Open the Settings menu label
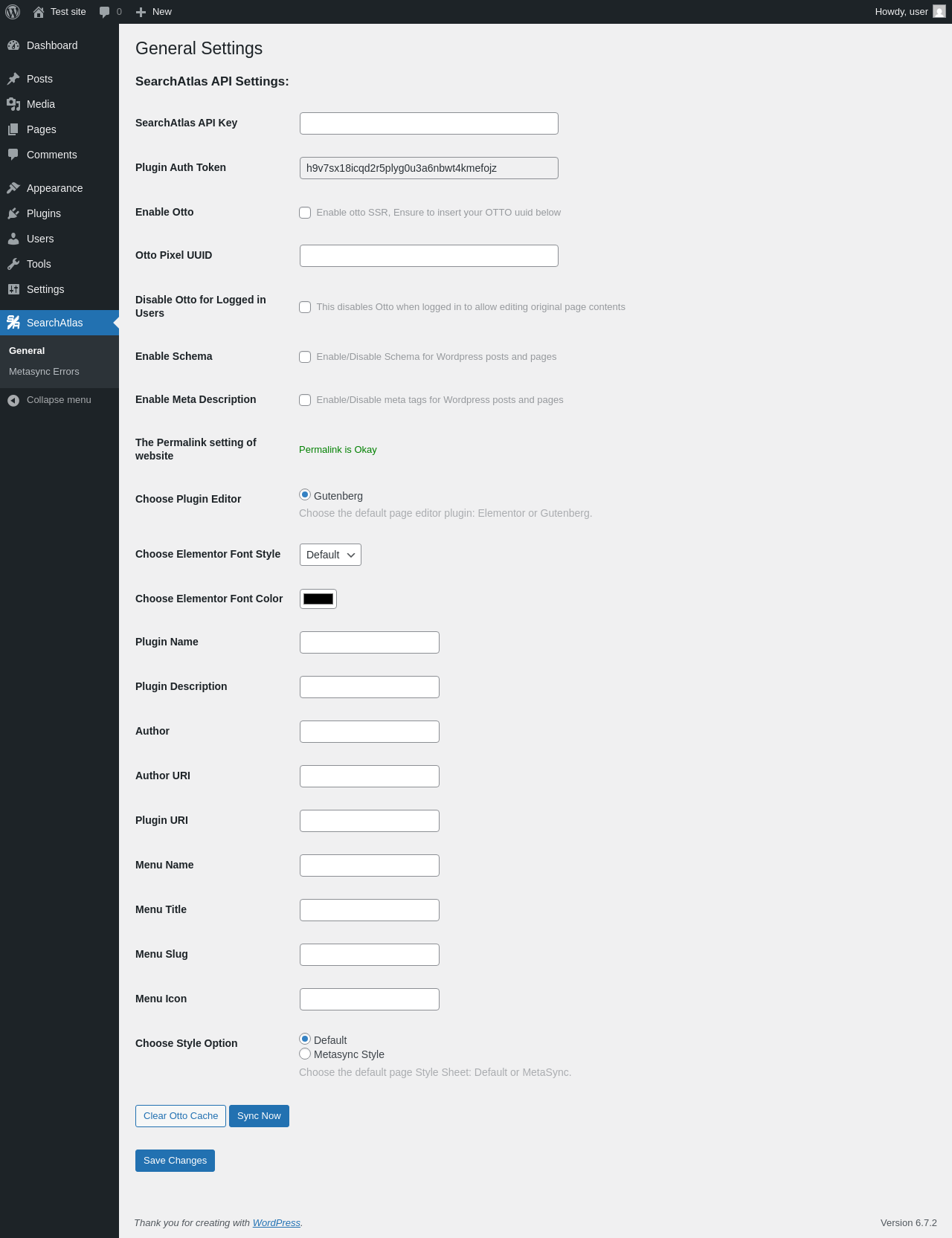This screenshot has width=952, height=1238. coord(45,289)
